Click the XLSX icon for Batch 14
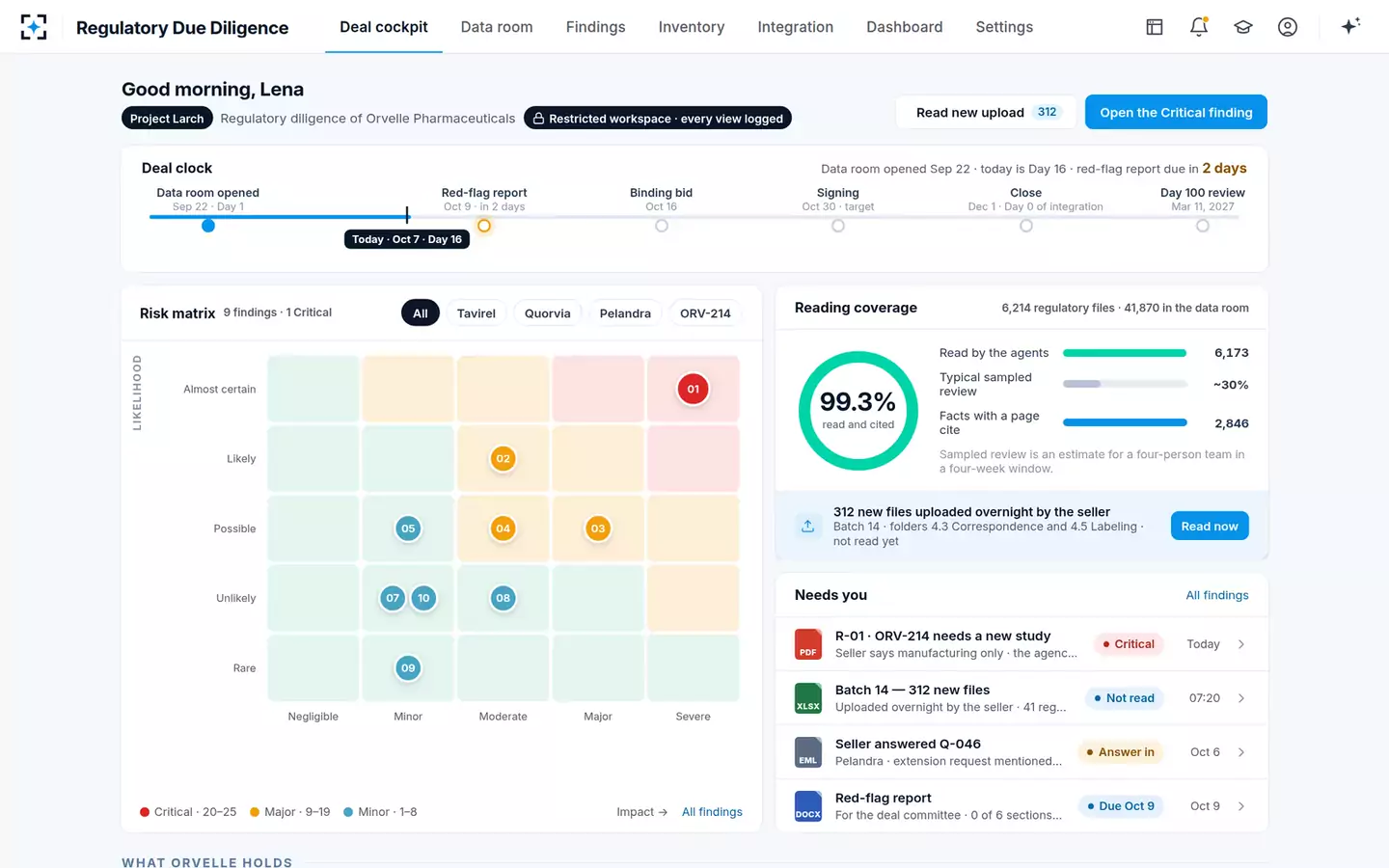This screenshot has height=868, width=1389. tap(807, 698)
